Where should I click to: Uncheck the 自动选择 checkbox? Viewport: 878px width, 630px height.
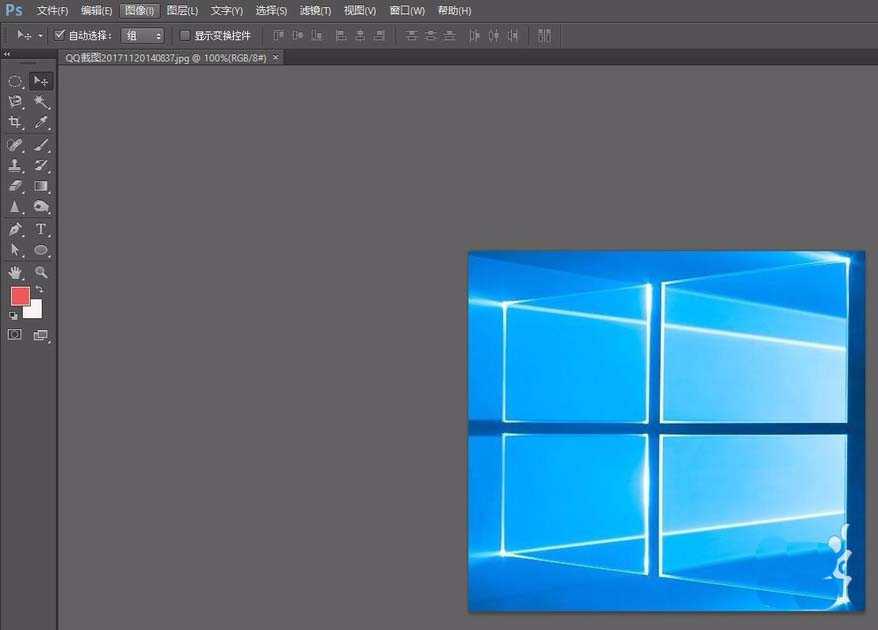coord(59,35)
